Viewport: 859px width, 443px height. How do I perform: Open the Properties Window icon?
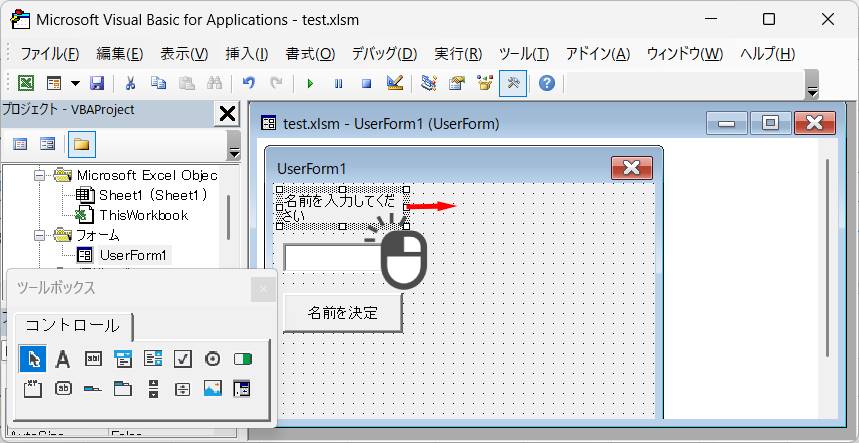[457, 83]
